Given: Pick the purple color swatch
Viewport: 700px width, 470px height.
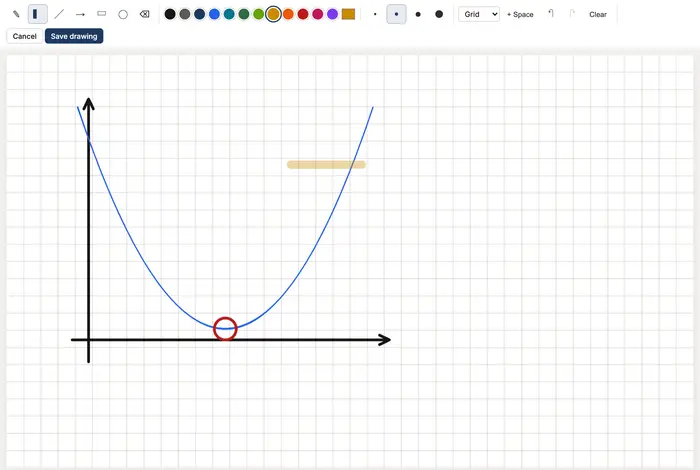Looking at the screenshot, I should click(x=332, y=14).
